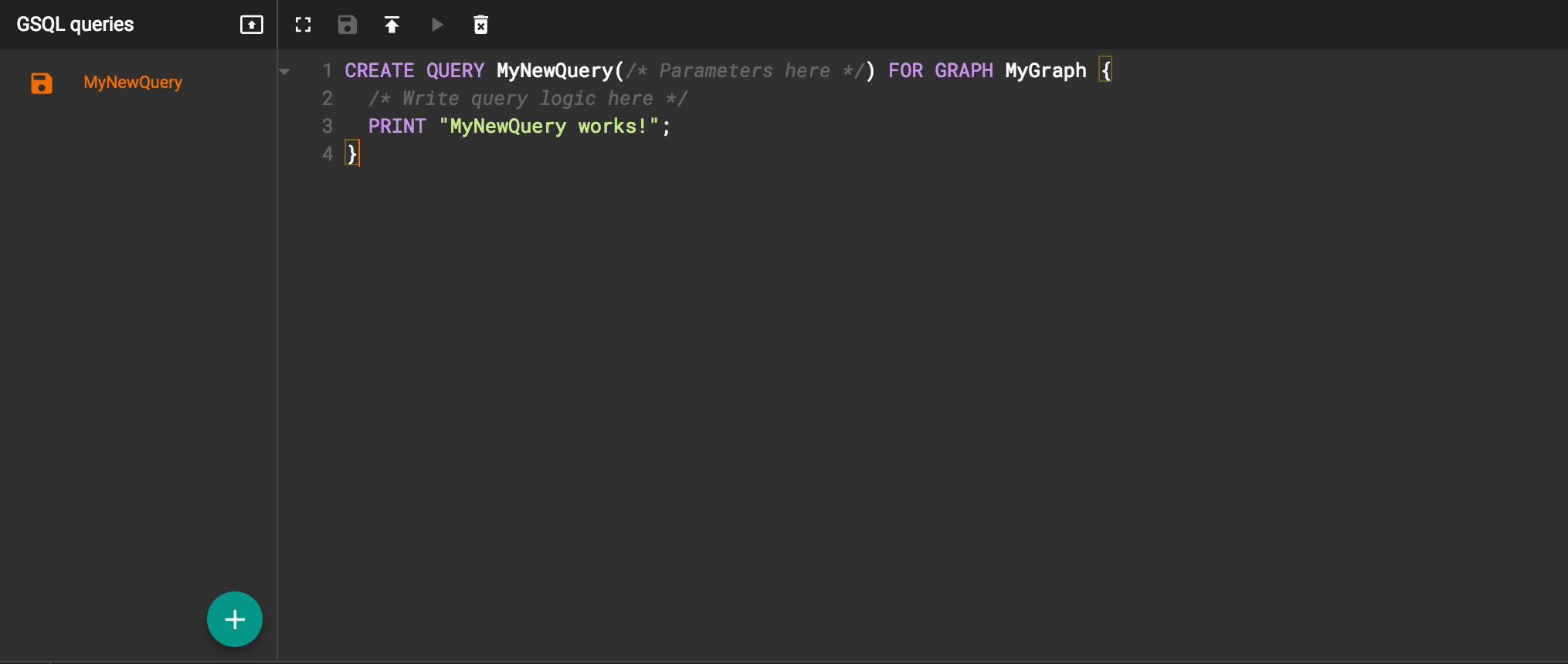Click the MyGraph name in the code
Screen dimensions: 1568x664
[x=1046, y=71]
